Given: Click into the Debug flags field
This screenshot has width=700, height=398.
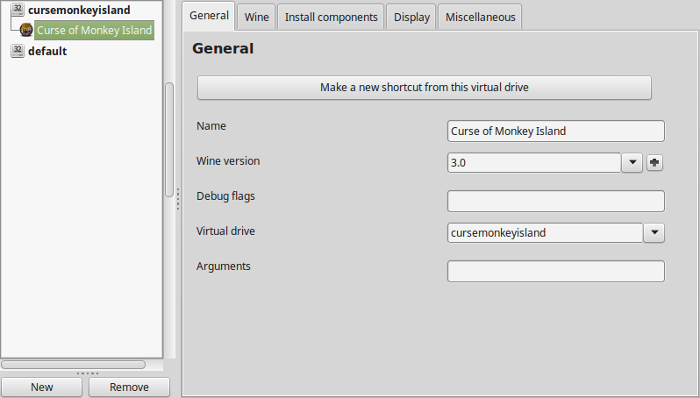Looking at the screenshot, I should tap(556, 201).
